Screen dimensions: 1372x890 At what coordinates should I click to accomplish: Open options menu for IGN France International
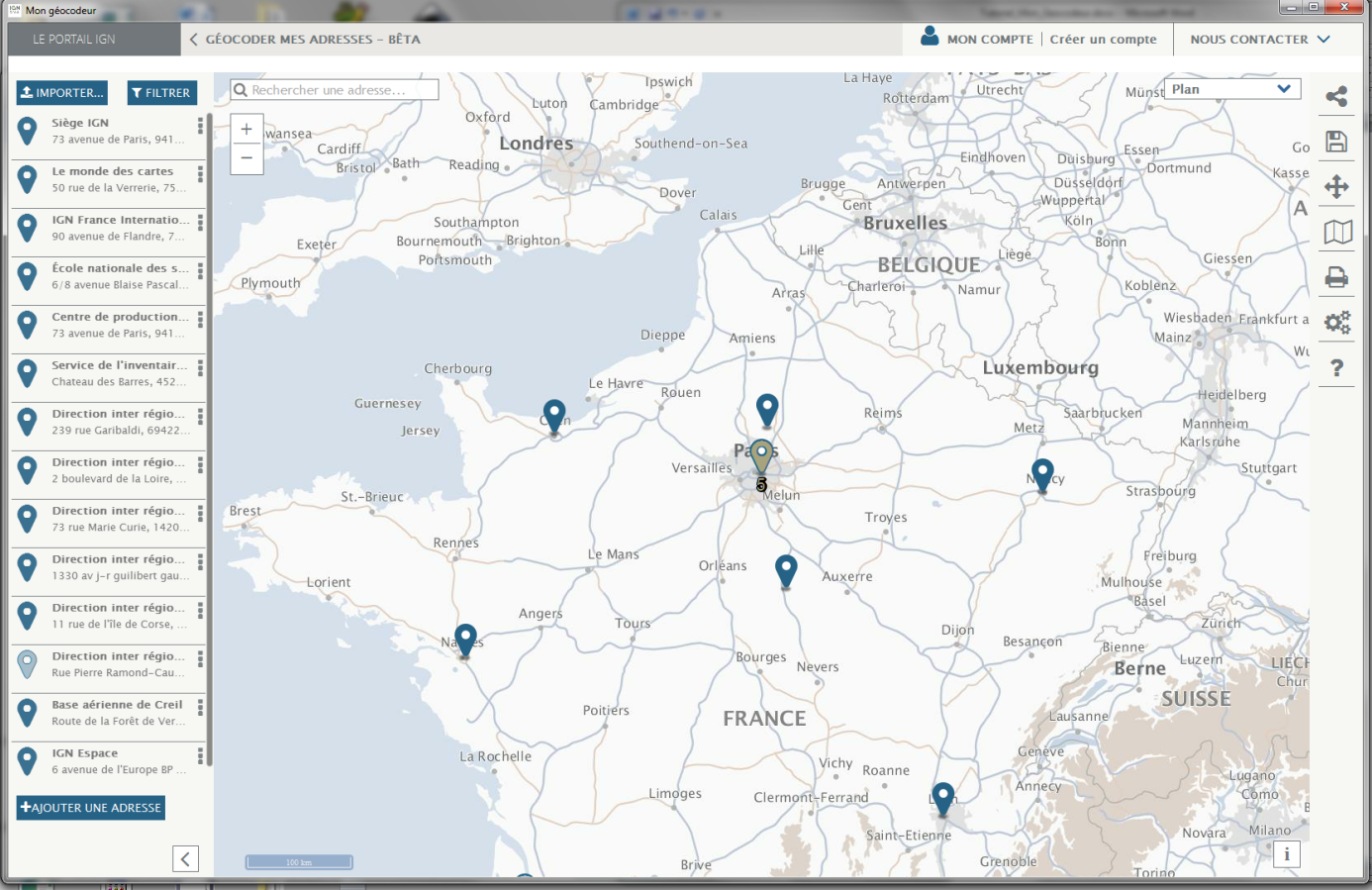coord(200,223)
